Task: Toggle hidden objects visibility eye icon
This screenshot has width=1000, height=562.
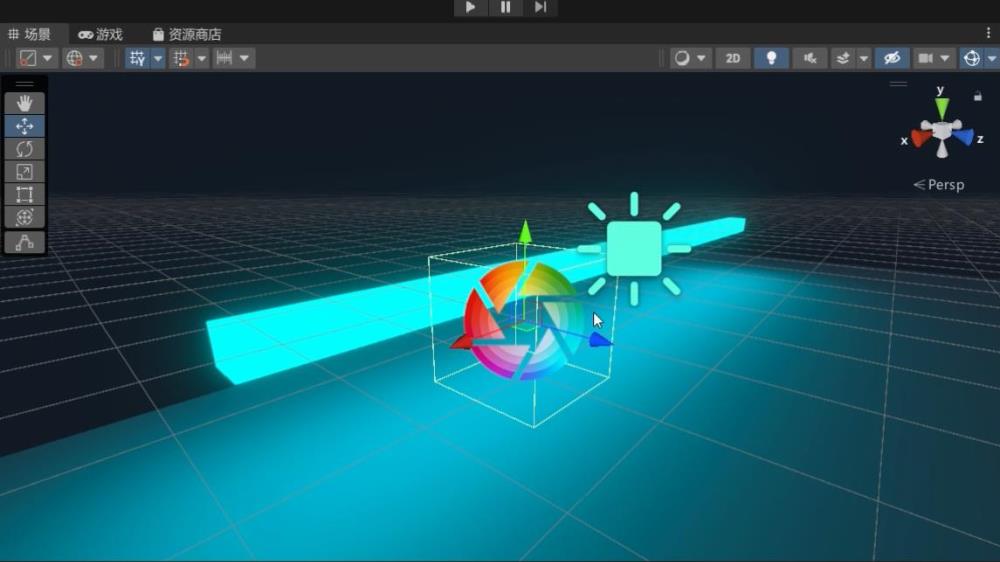Action: pos(892,58)
